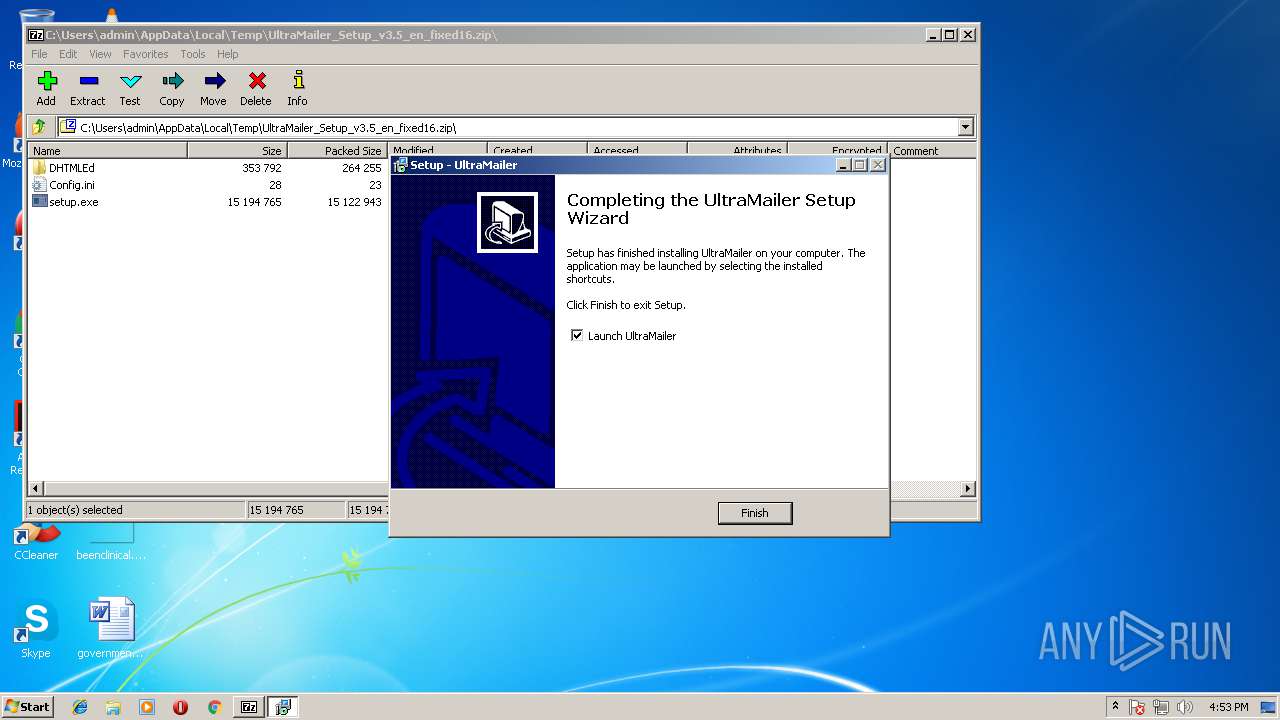This screenshot has height=720, width=1280.
Task: Open the Skype desktop shortcut
Action: [35, 630]
